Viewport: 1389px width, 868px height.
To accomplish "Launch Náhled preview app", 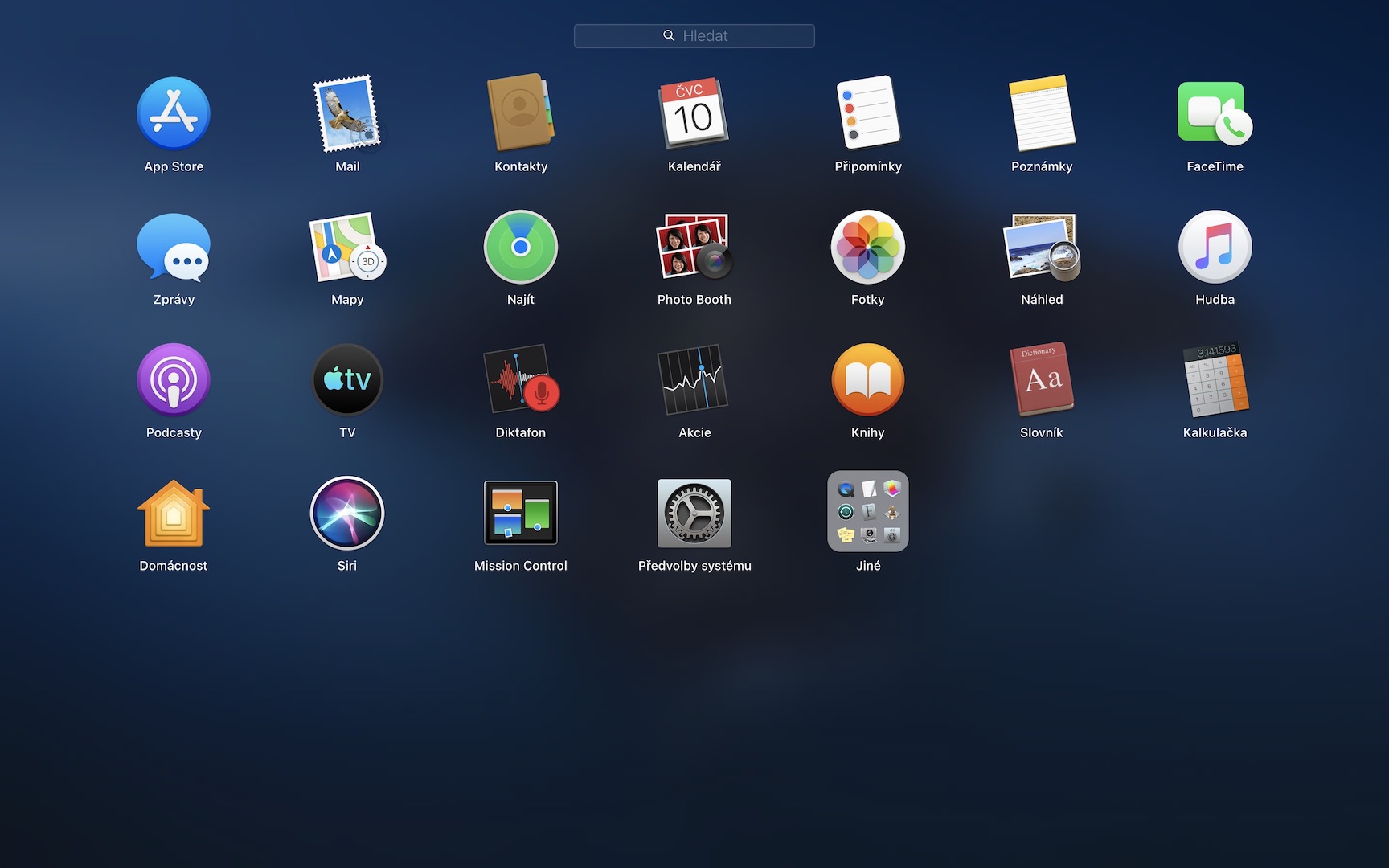I will tap(1042, 247).
